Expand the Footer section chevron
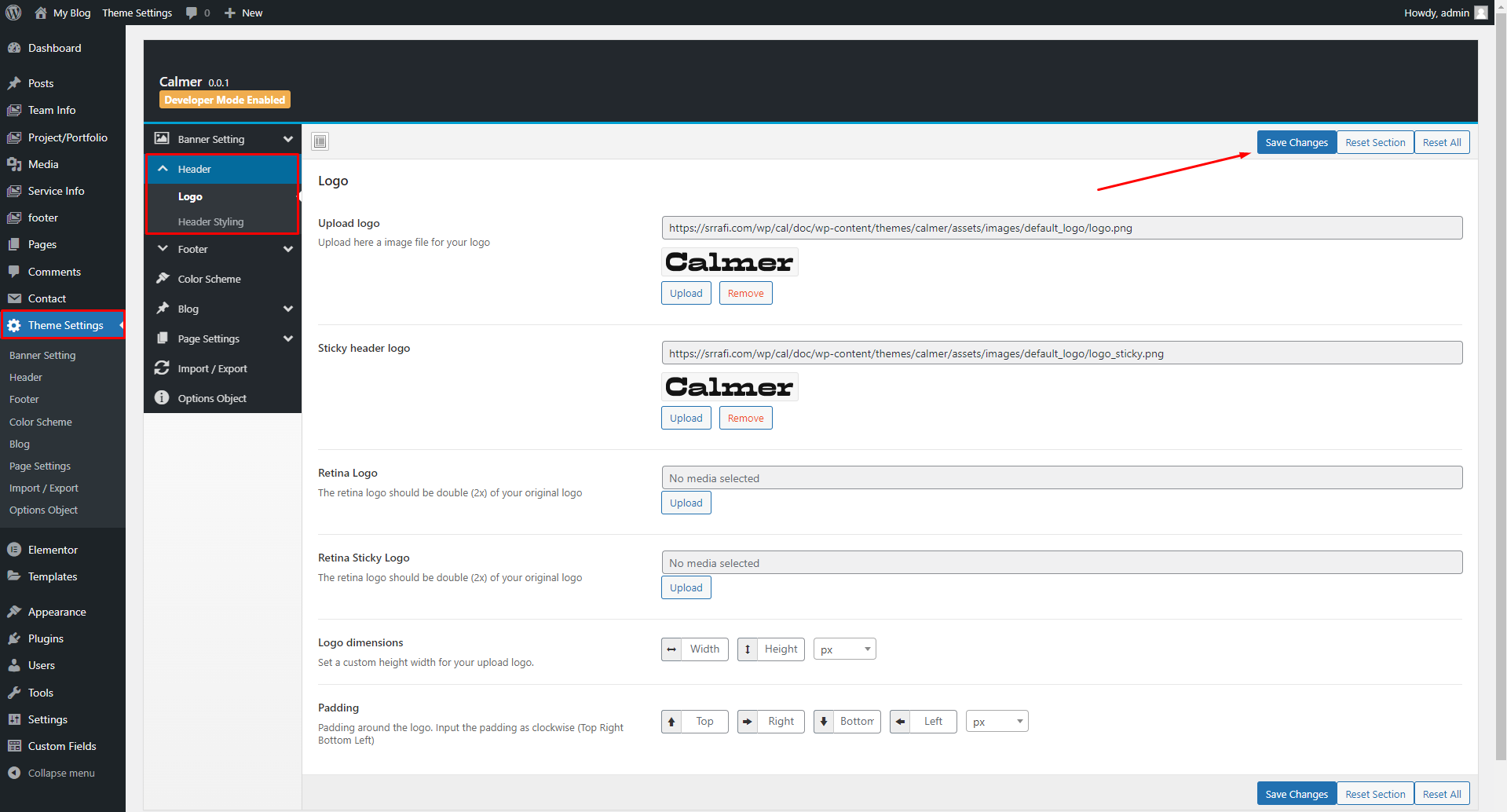The image size is (1507, 812). point(287,249)
